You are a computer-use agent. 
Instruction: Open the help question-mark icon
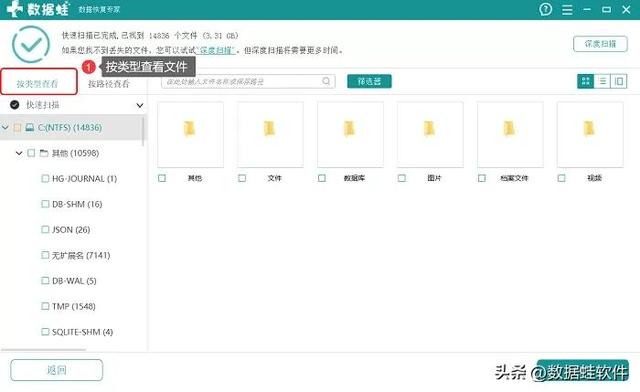click(545, 9)
